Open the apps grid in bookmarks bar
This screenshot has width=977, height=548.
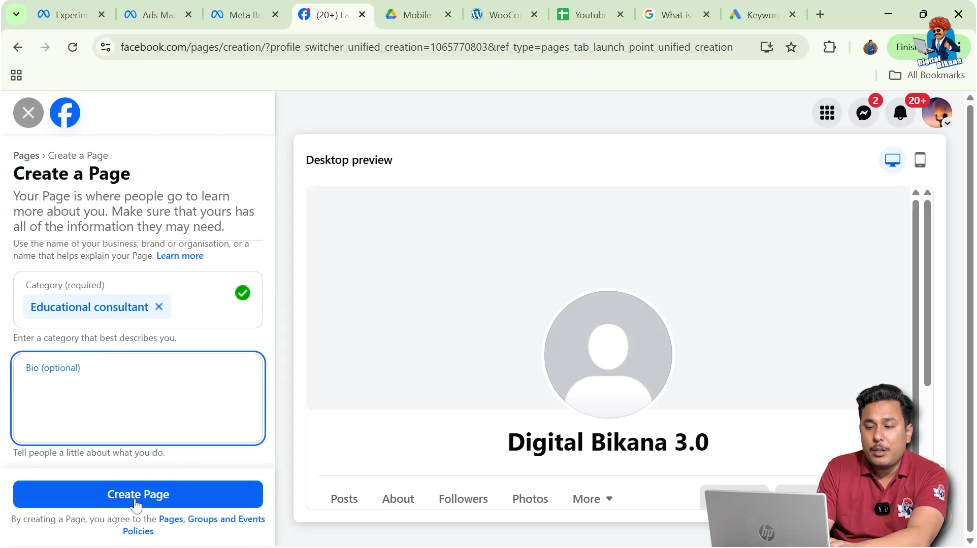pyautogui.click(x=16, y=75)
